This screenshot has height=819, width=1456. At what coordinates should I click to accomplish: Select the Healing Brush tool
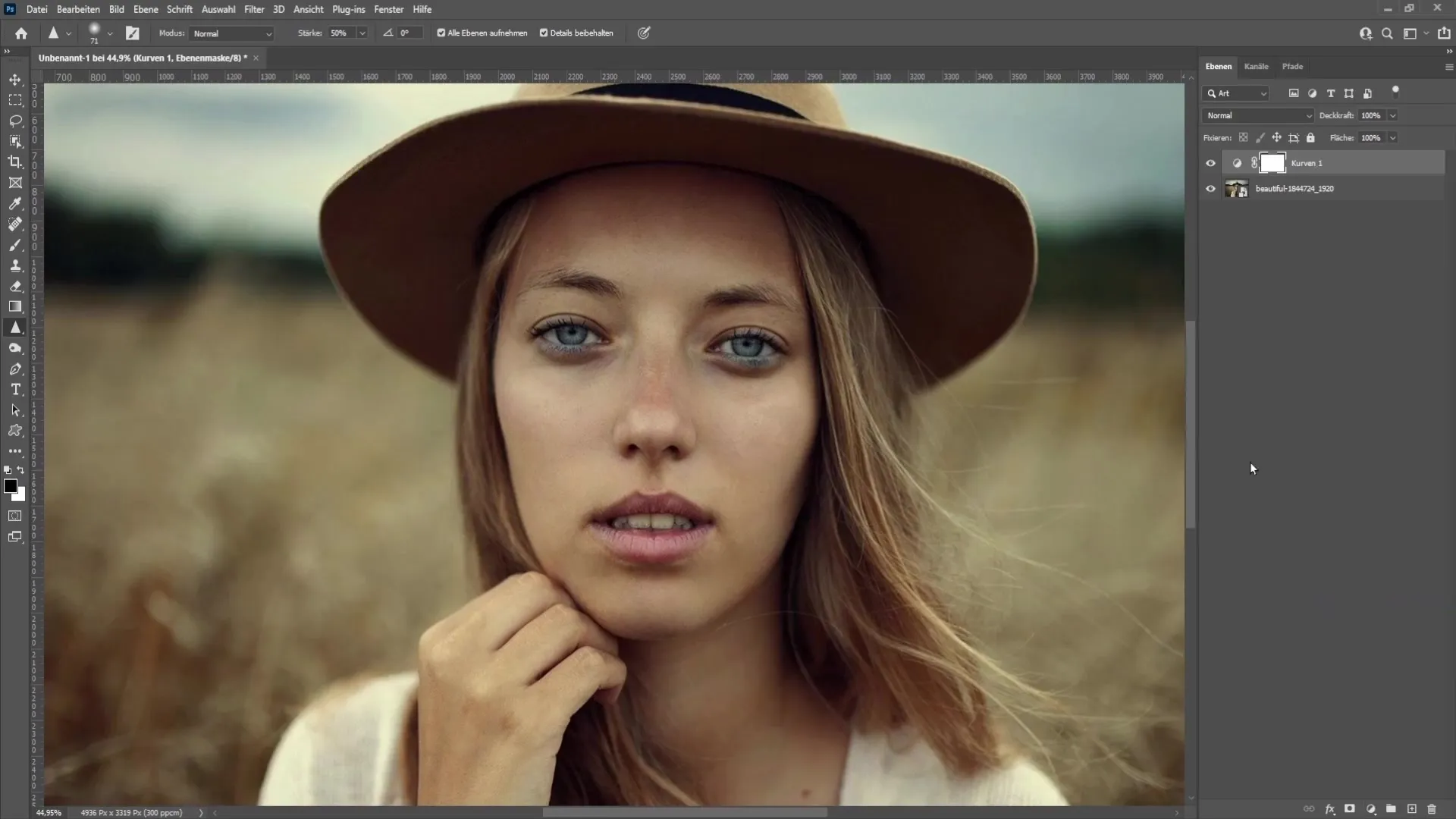pos(15,224)
